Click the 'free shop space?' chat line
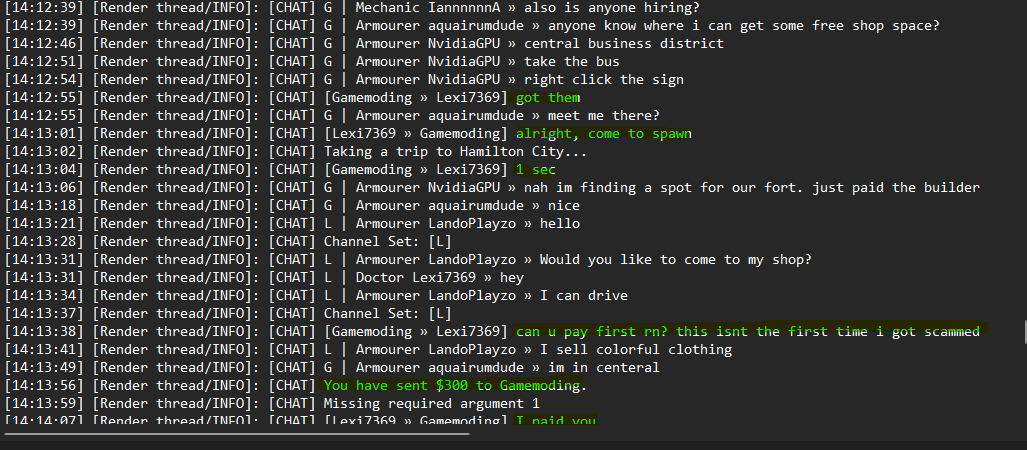This screenshot has width=1027, height=450. 472,26
